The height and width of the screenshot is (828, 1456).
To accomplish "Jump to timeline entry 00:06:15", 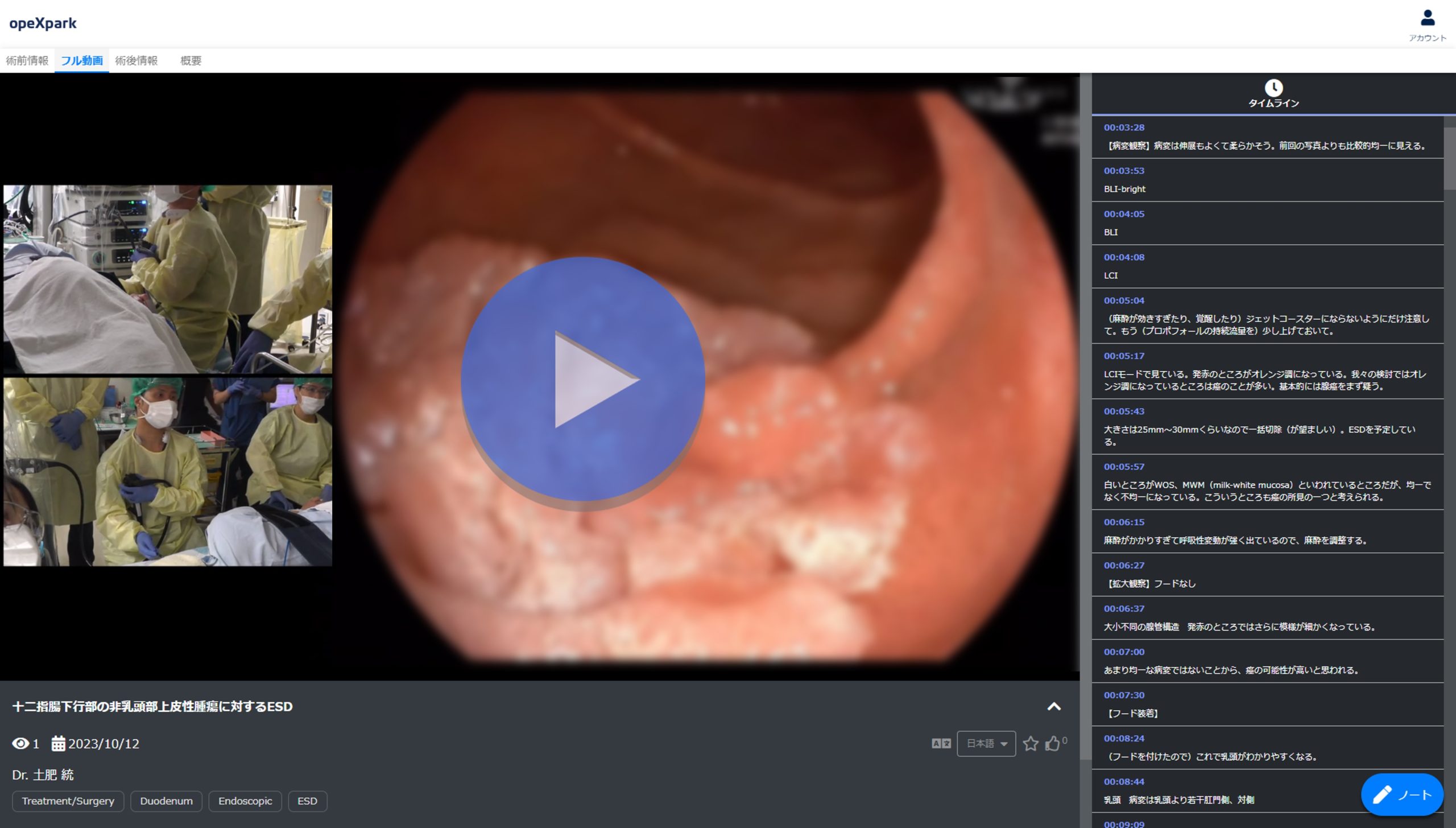I will (x=1267, y=531).
